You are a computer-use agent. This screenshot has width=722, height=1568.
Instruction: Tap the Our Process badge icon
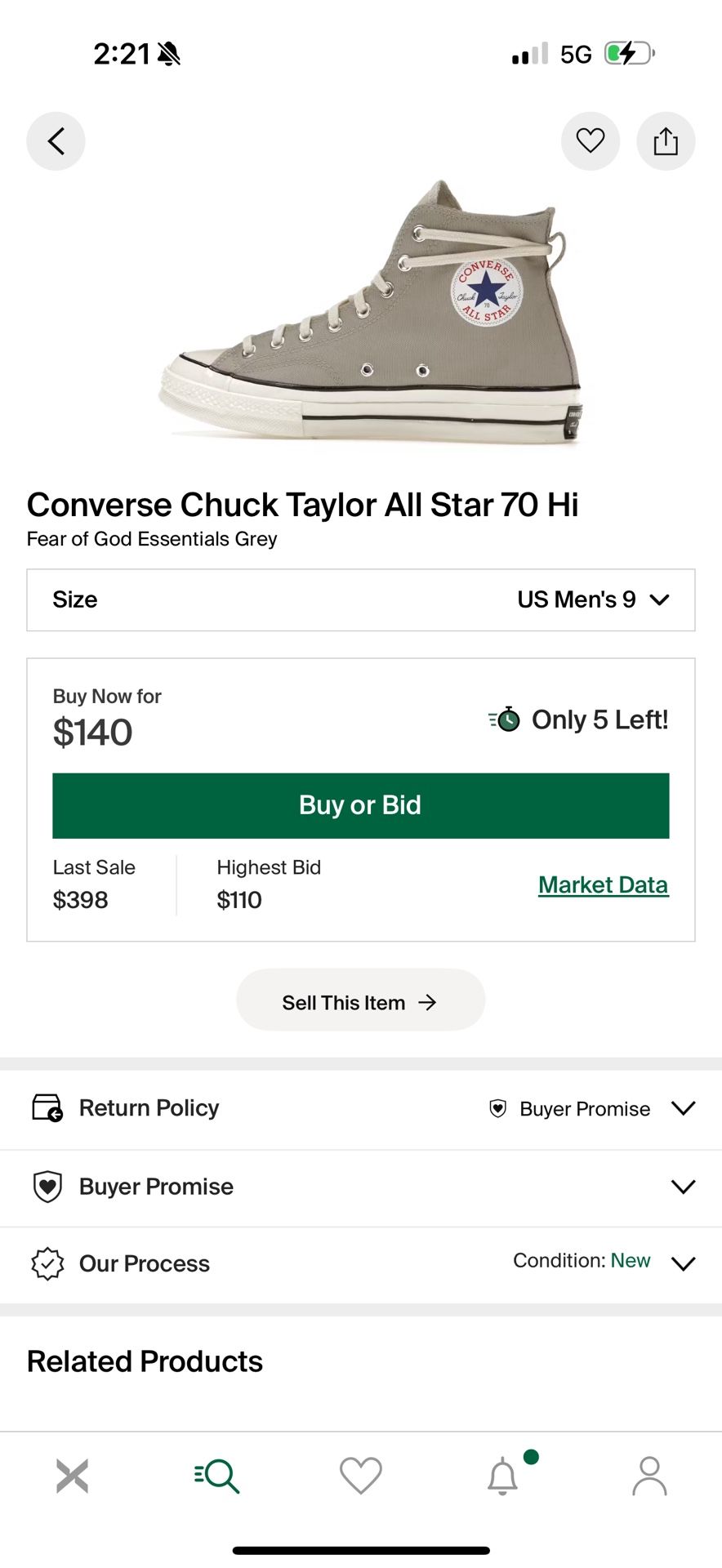(x=47, y=1263)
